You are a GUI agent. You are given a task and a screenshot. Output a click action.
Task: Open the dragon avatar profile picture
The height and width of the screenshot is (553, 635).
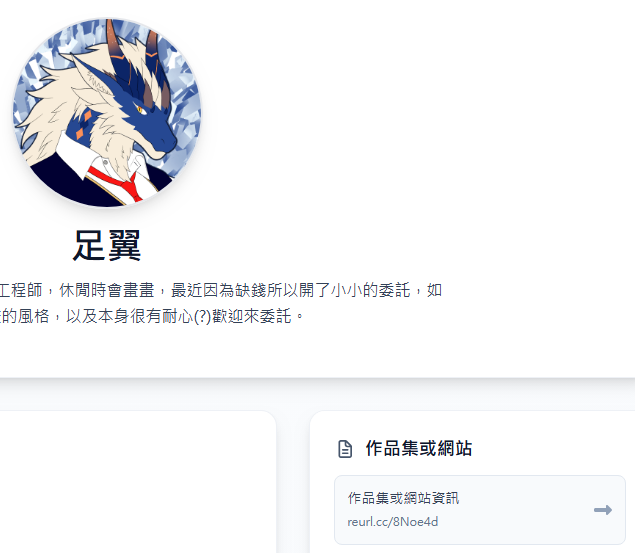(107, 113)
